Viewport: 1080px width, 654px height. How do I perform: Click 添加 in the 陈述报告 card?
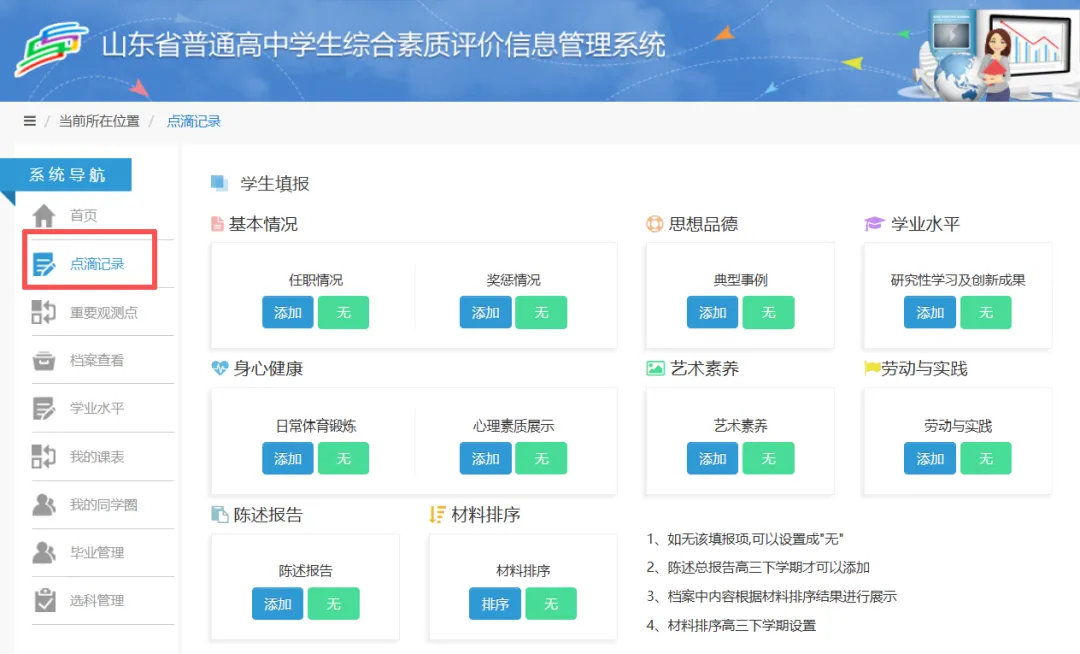pos(278,604)
